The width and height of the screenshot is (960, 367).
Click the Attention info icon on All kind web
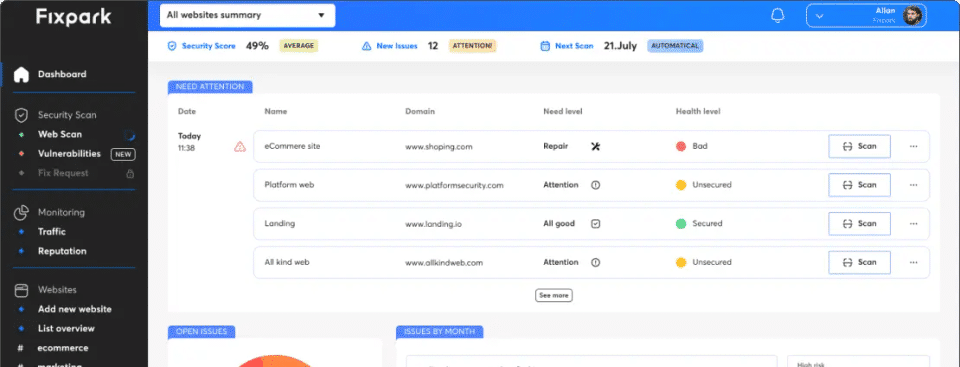pos(595,262)
